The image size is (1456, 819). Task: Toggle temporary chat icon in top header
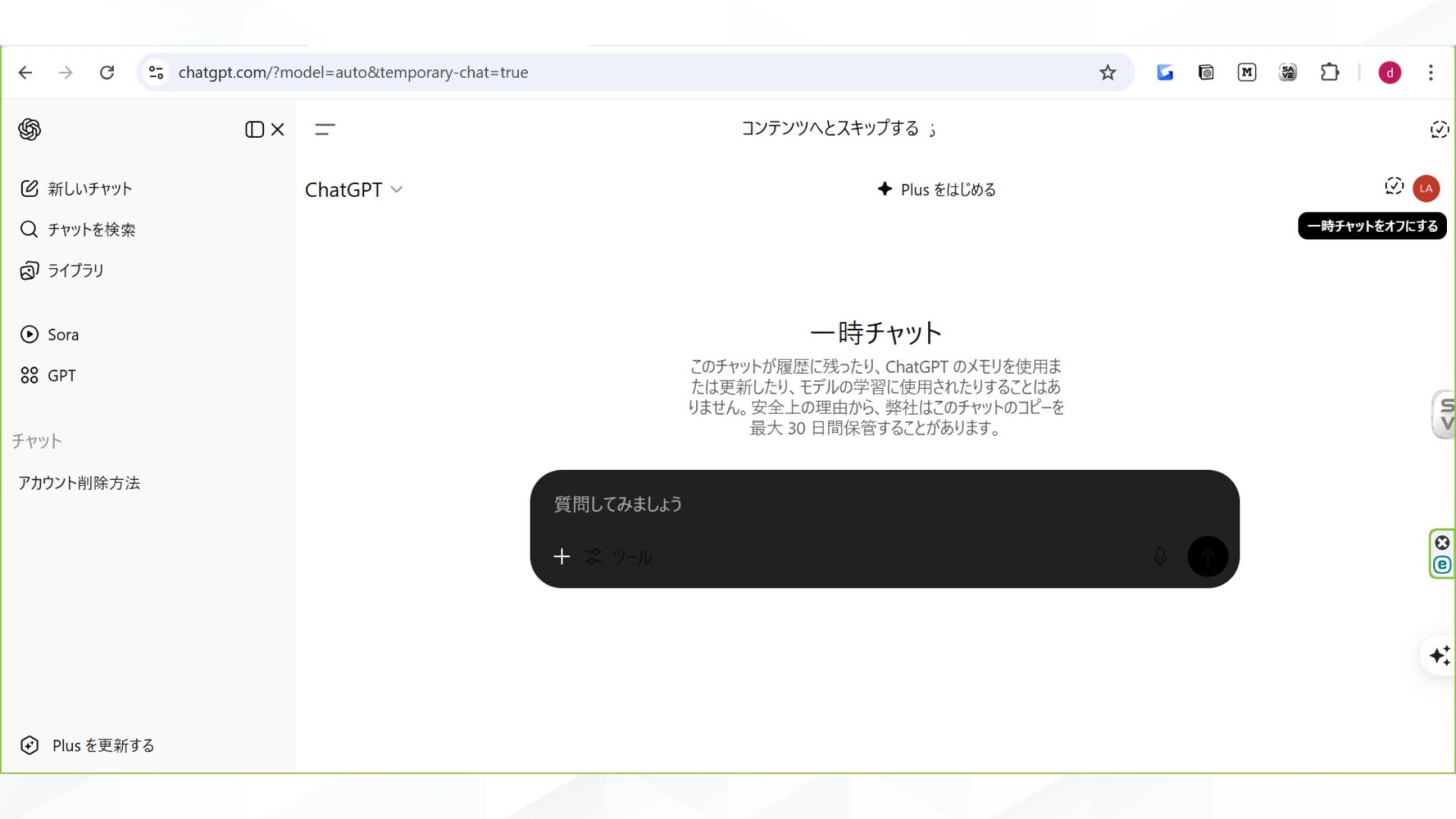[x=1440, y=129]
